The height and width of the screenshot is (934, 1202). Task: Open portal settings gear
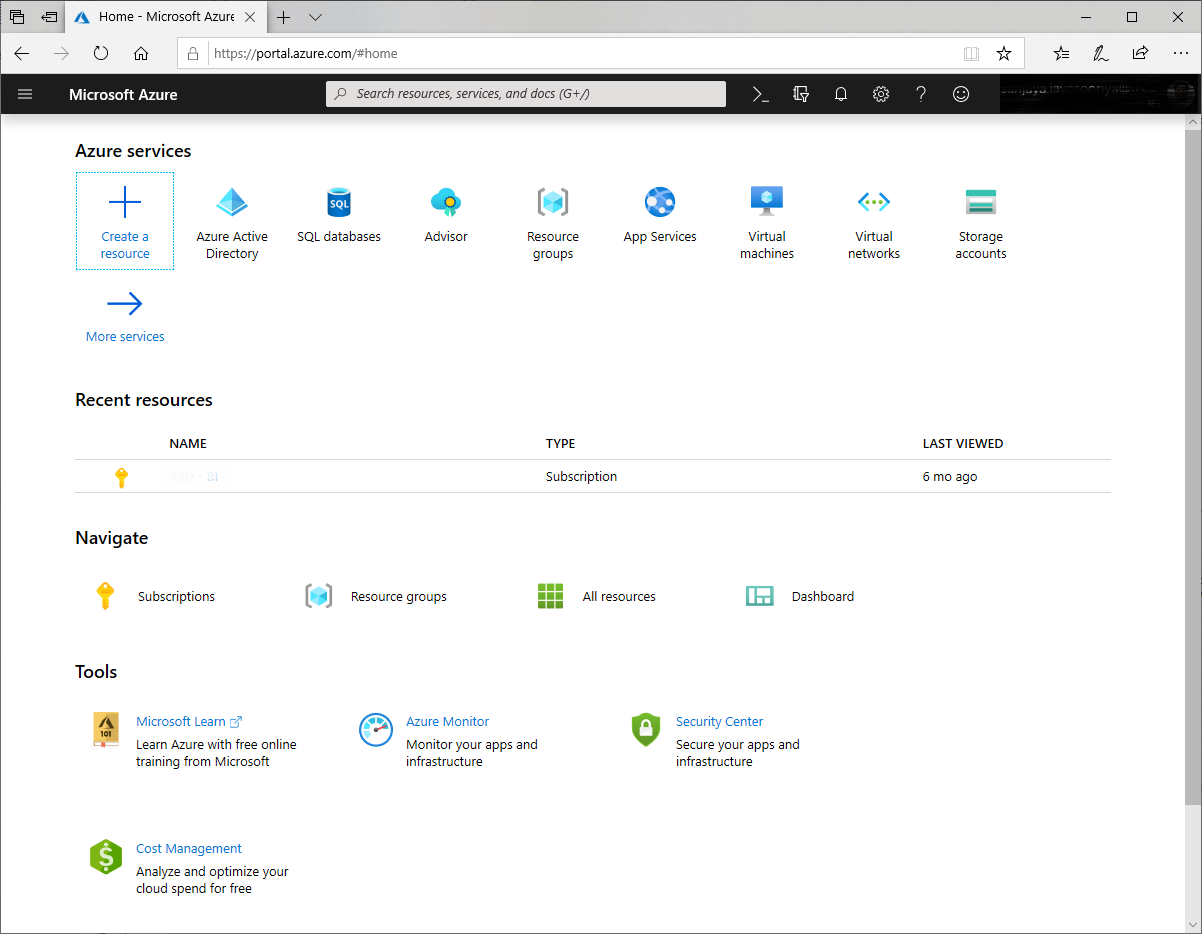[x=881, y=94]
